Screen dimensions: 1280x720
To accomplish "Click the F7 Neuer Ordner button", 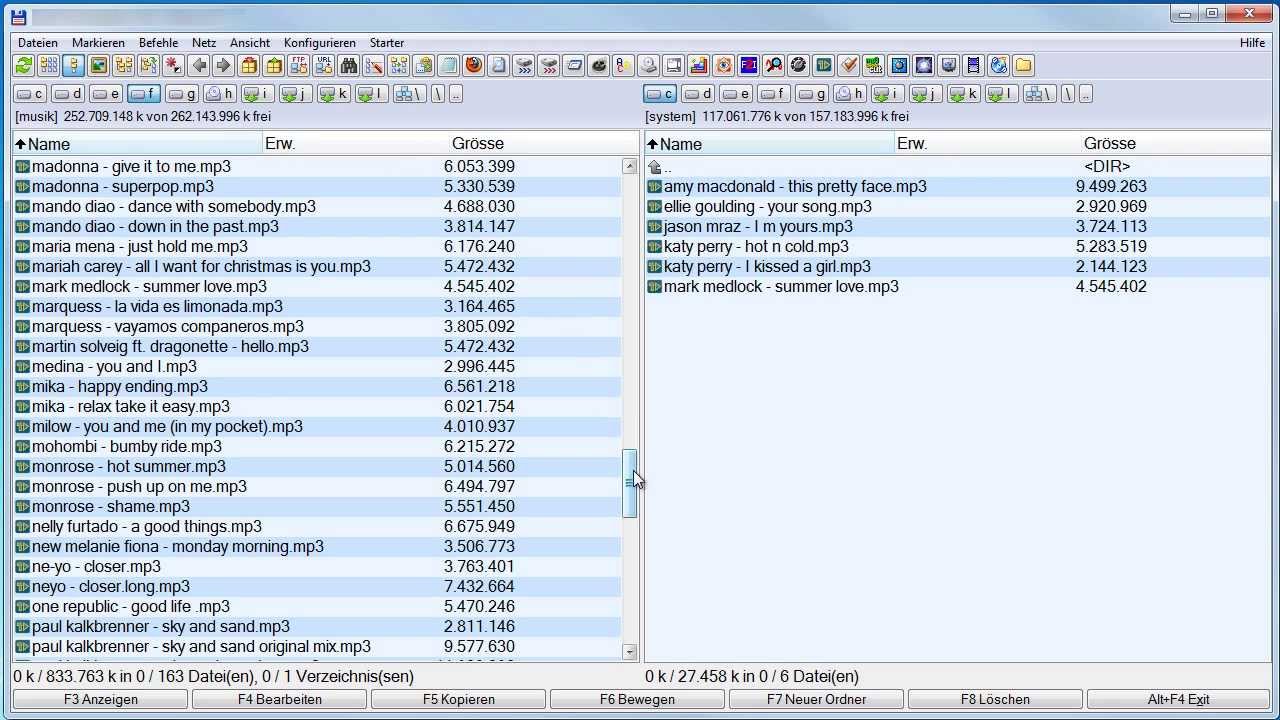I will tap(817, 699).
